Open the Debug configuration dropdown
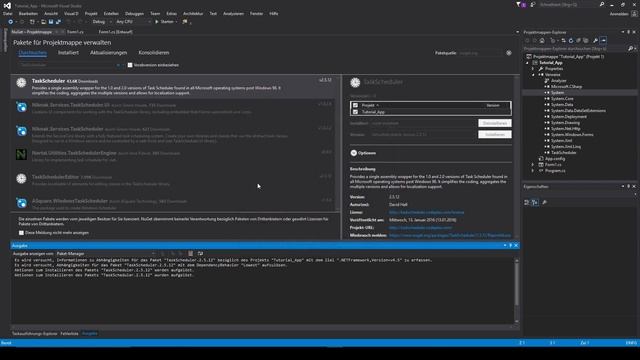This screenshot has width=640, height=360. coord(101,22)
